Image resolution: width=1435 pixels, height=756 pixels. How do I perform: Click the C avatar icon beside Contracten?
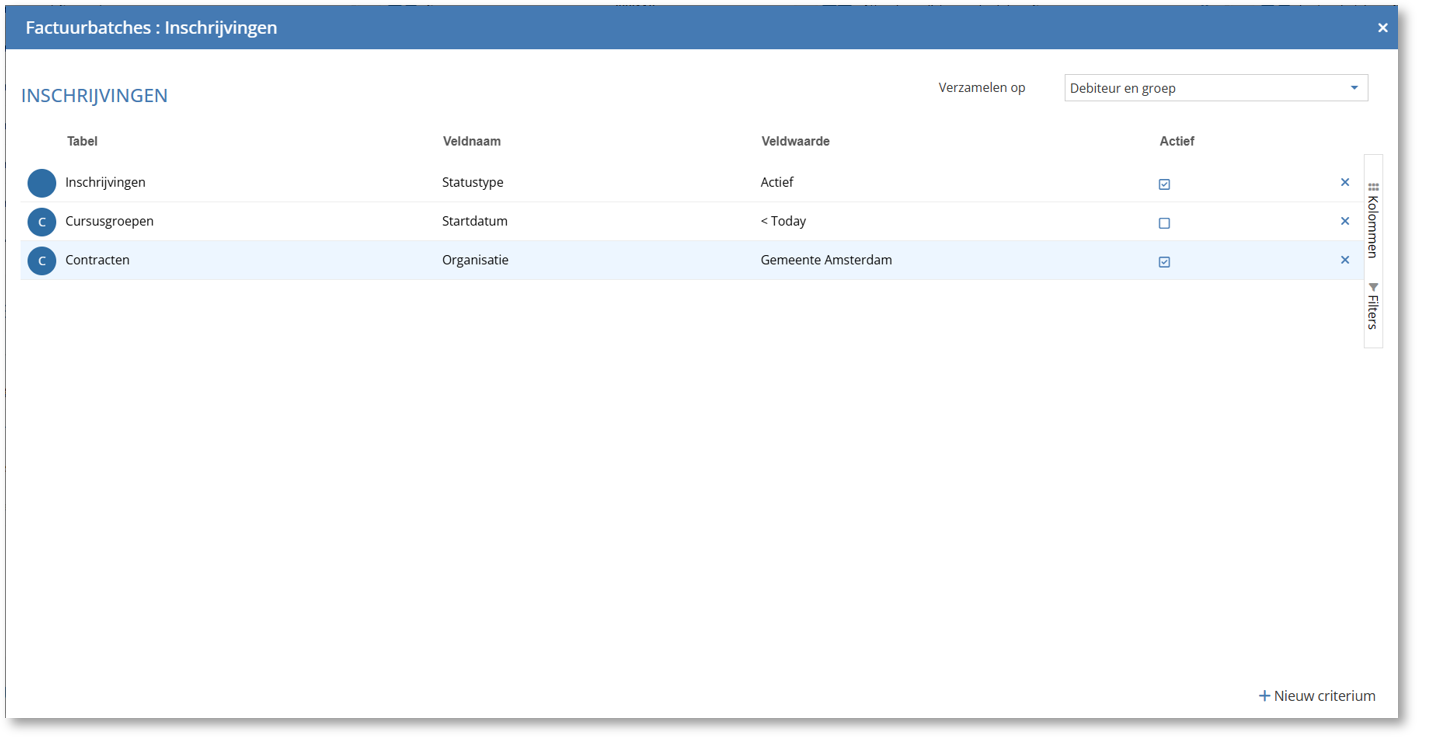coord(42,261)
